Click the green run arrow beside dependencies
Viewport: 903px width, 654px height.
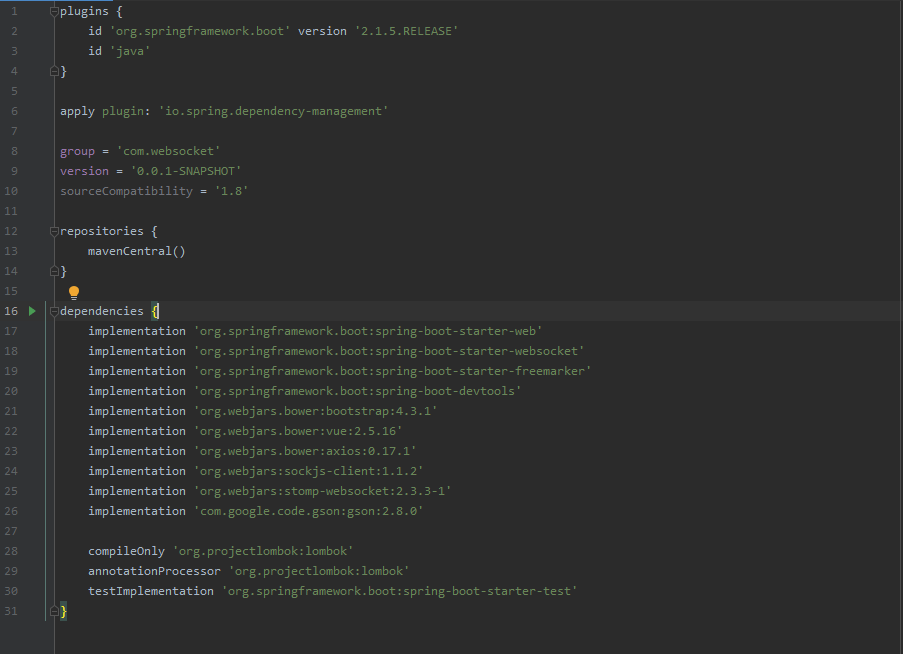tap(32, 311)
